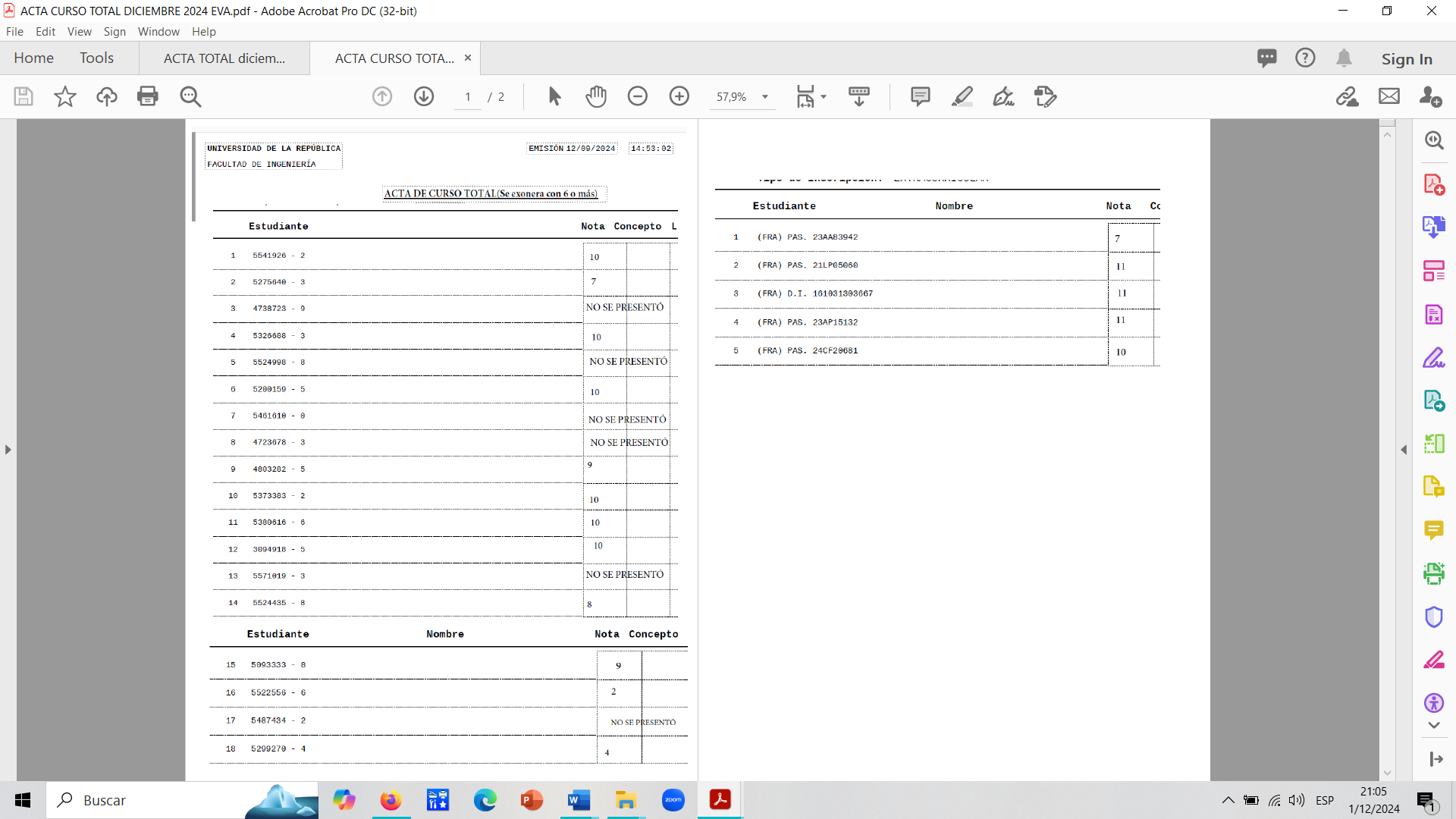Open notifications bell
The height and width of the screenshot is (819, 1456).
[1344, 58]
